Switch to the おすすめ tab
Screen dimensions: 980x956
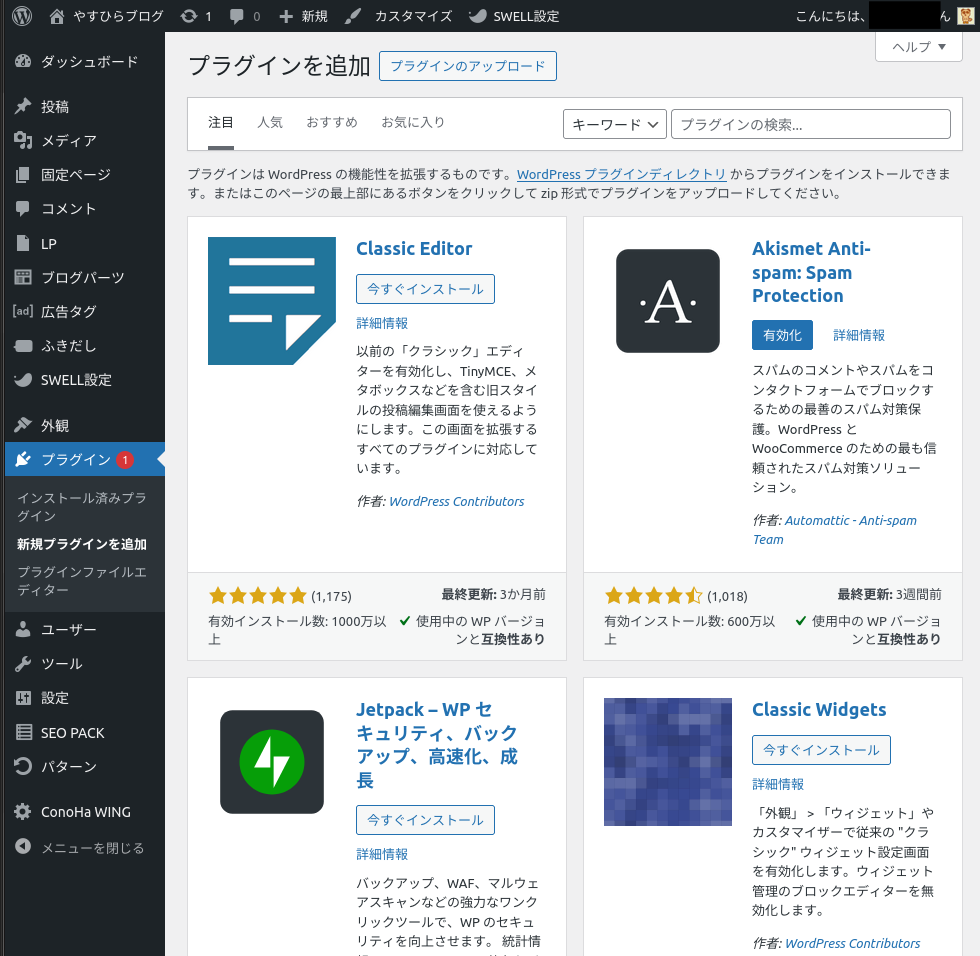(x=332, y=122)
